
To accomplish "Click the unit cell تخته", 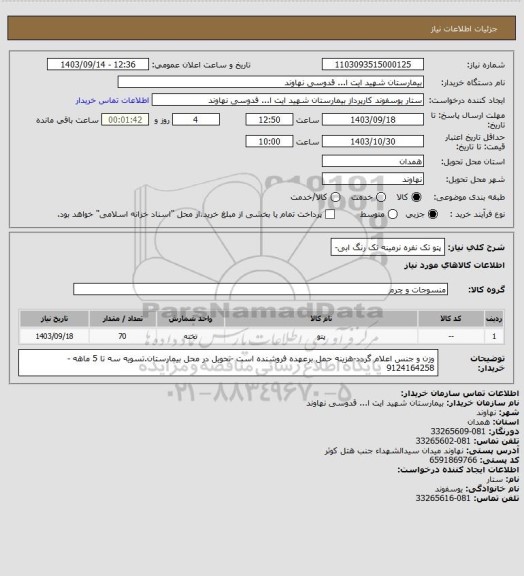I will pyautogui.click(x=190, y=336).
